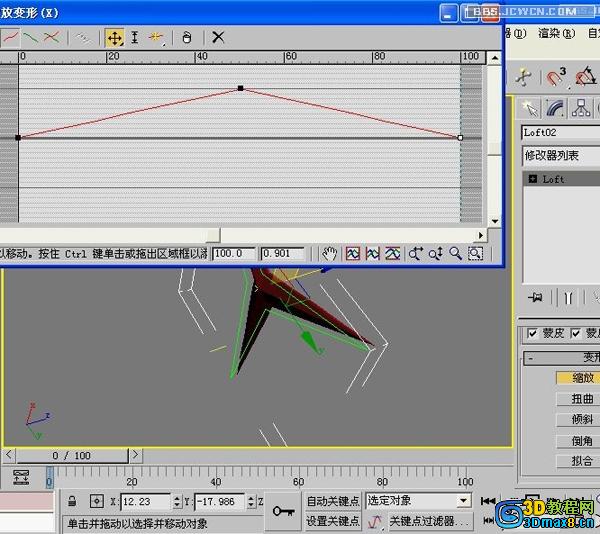
Task: Expand the Loft modifier tree item
Action: [x=533, y=179]
